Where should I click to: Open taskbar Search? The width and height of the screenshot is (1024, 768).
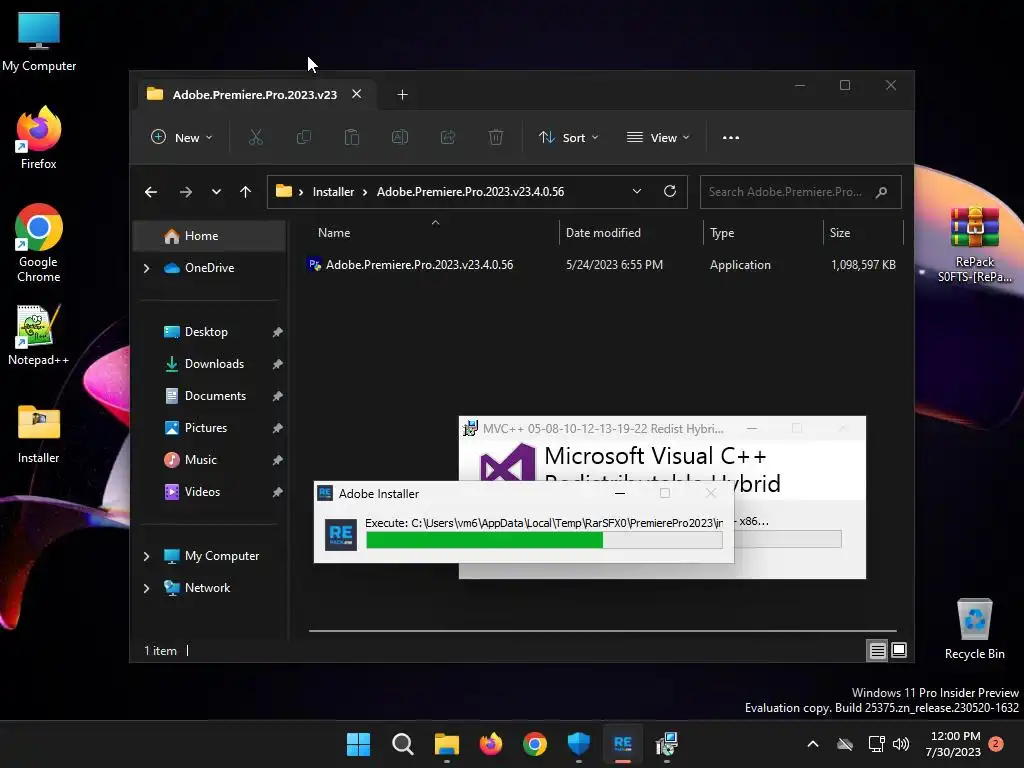pos(402,744)
